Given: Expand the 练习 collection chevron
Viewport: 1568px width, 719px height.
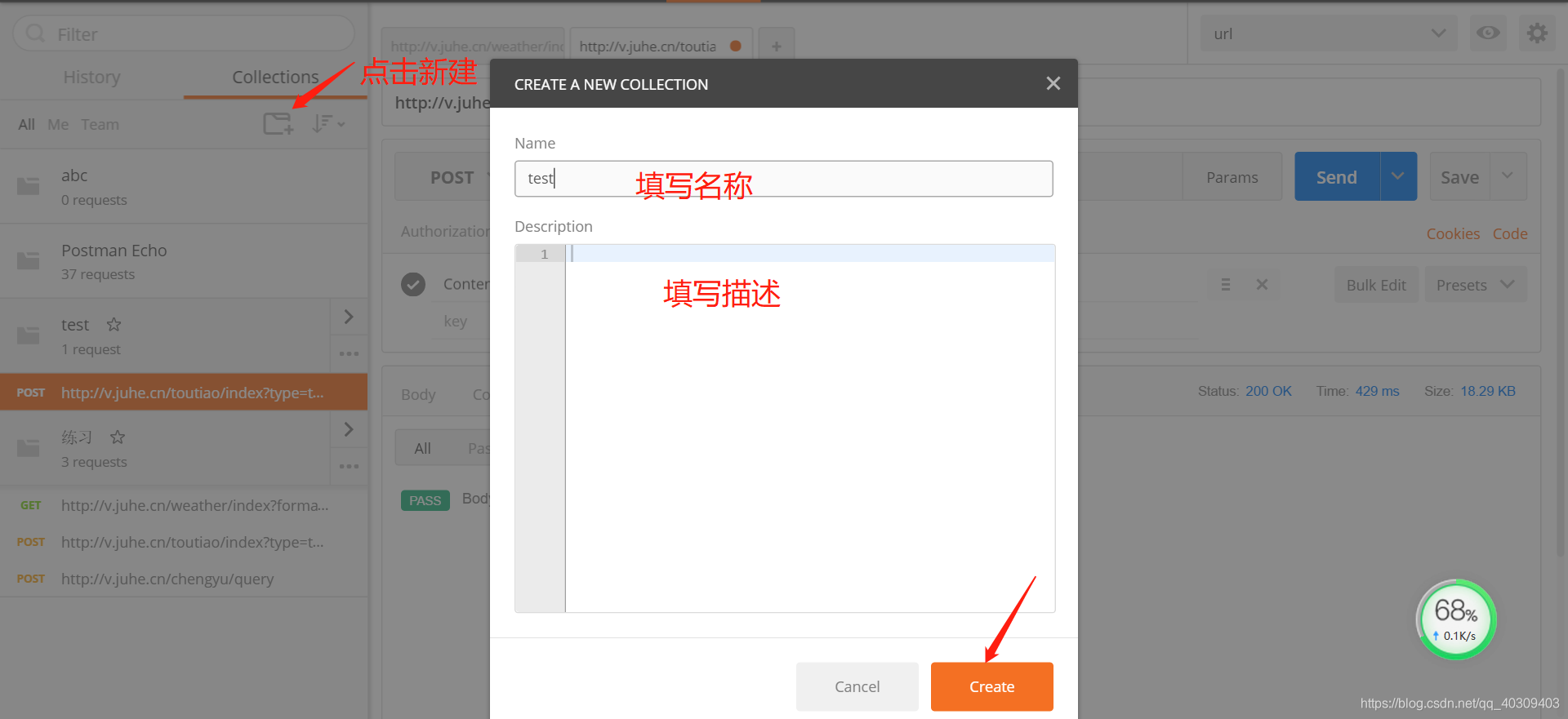Looking at the screenshot, I should click(349, 429).
